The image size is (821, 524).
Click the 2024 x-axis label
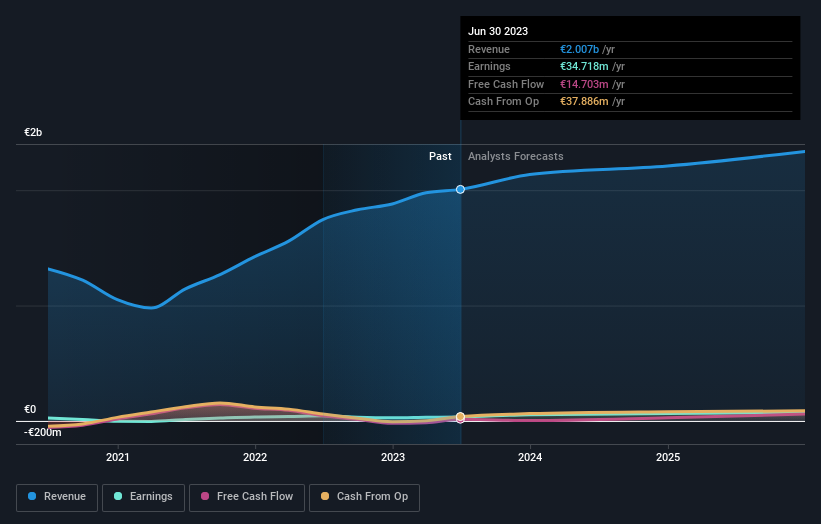click(530, 458)
